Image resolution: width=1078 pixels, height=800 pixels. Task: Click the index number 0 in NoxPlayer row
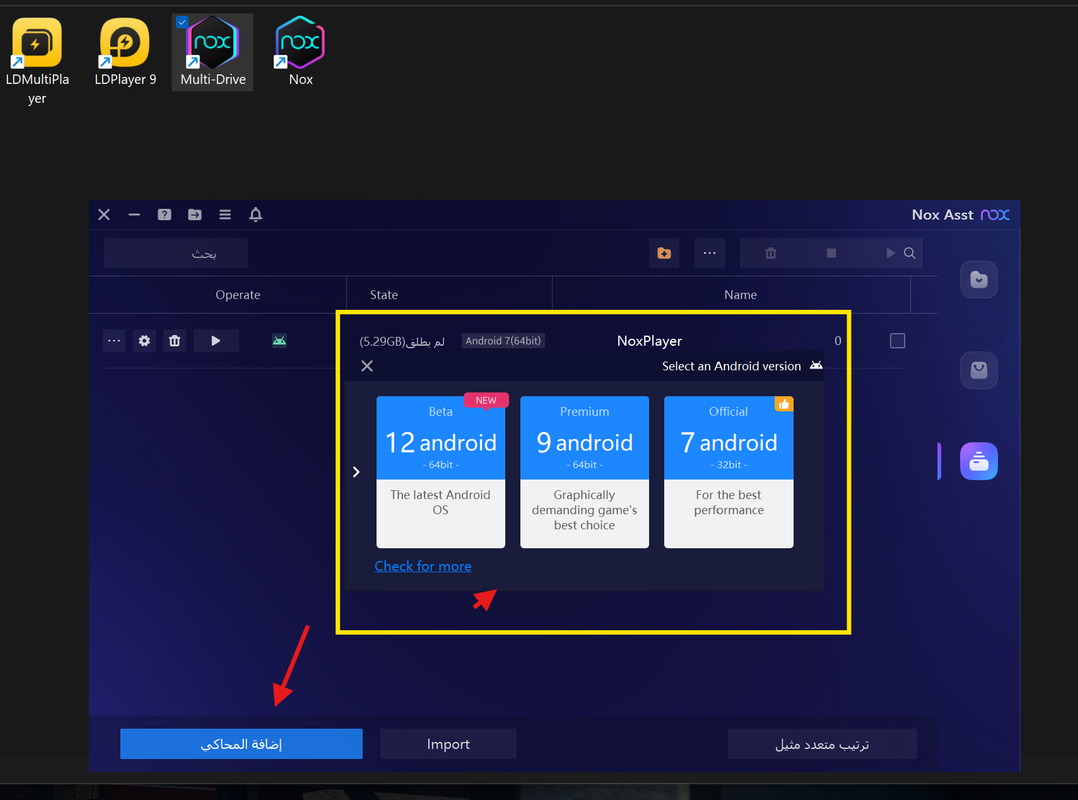(x=838, y=341)
